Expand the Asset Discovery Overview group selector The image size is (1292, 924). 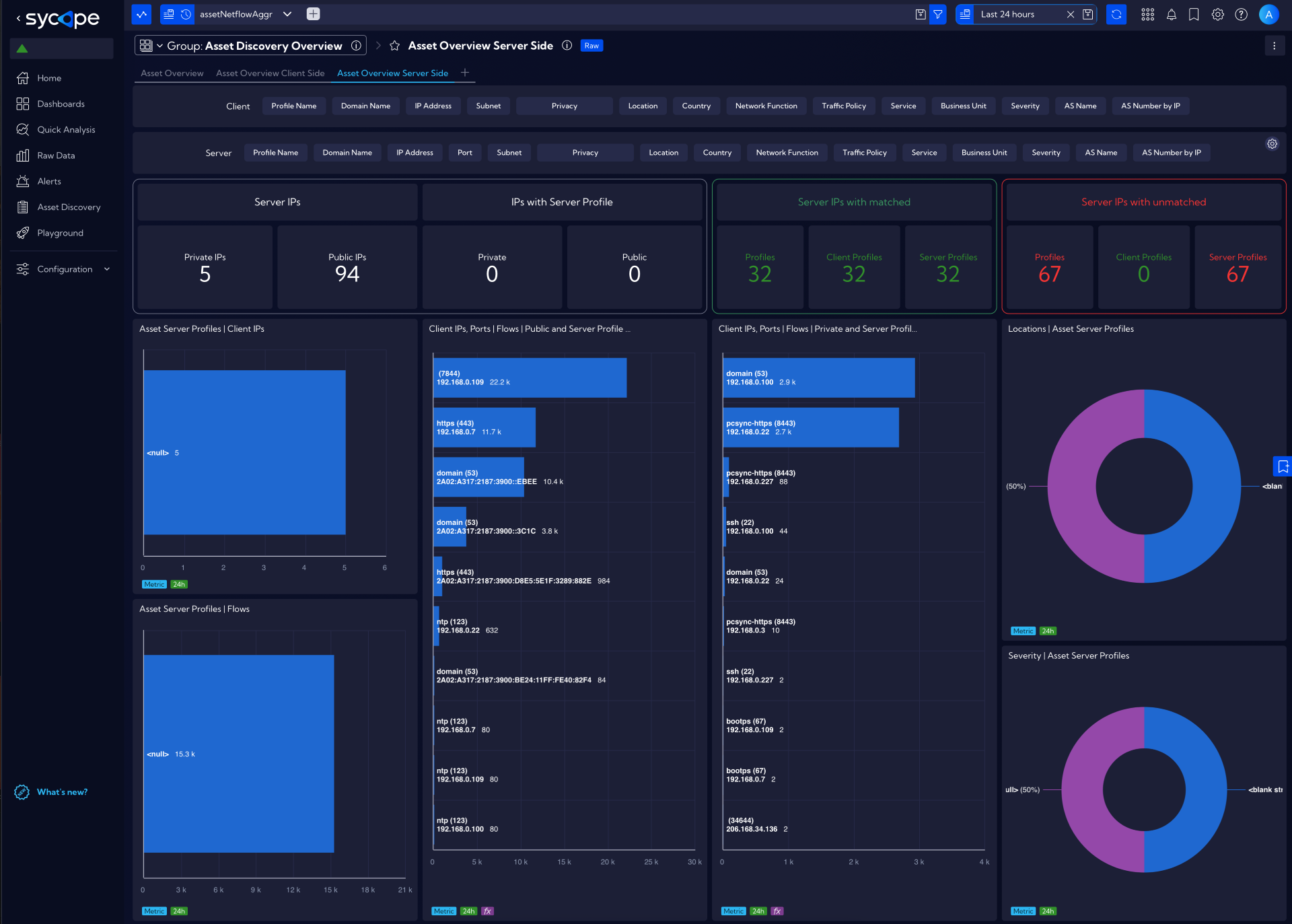coord(159,46)
